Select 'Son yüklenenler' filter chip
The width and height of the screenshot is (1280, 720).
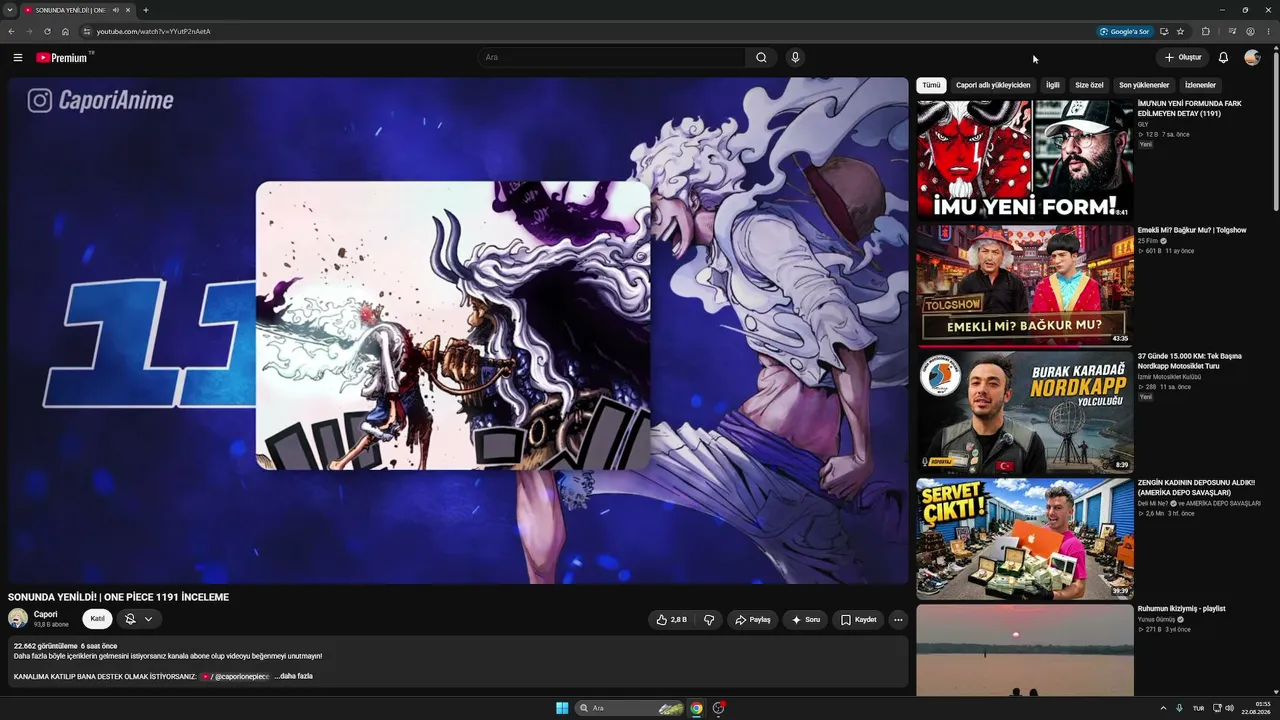click(1144, 85)
